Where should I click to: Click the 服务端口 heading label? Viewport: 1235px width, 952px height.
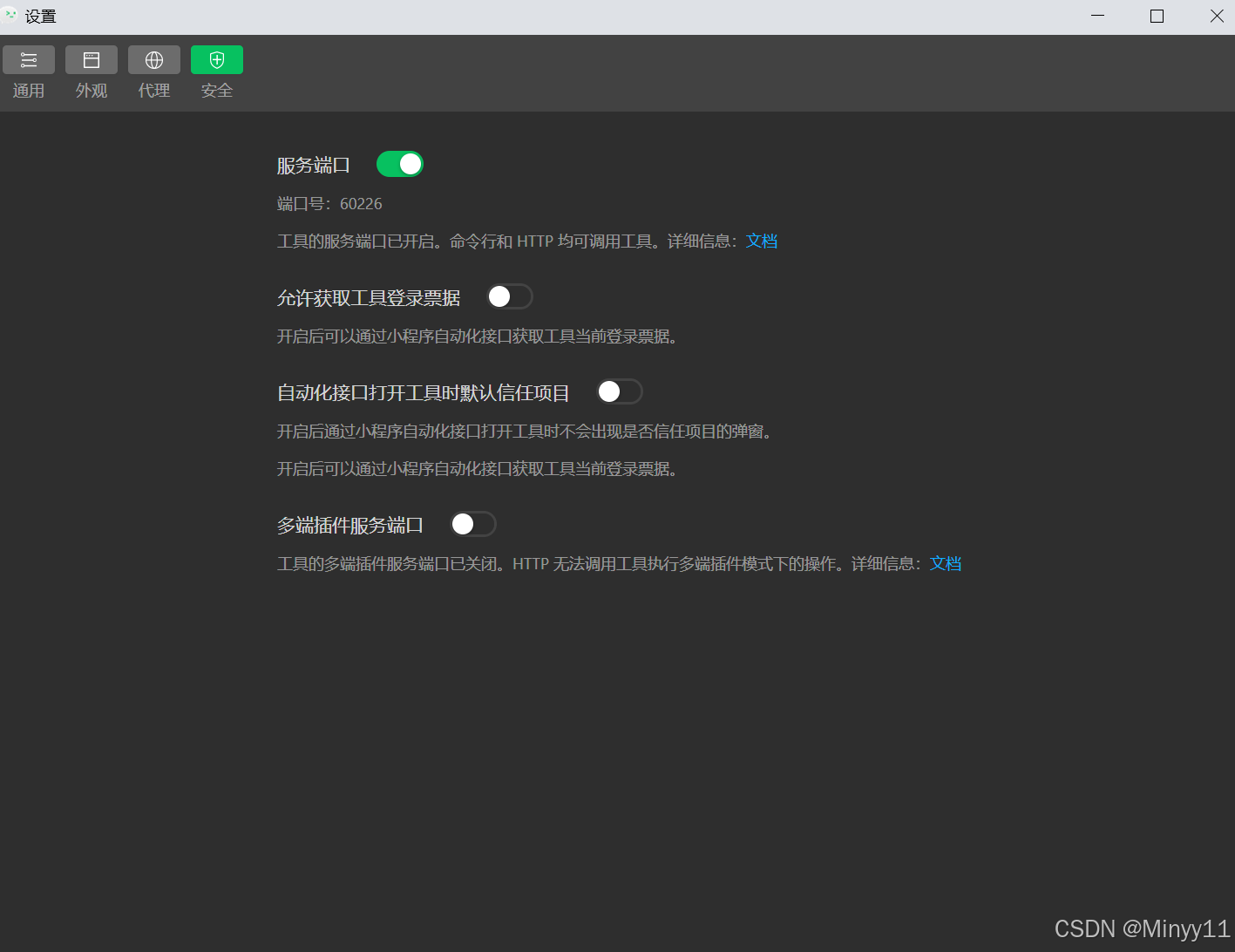[314, 165]
